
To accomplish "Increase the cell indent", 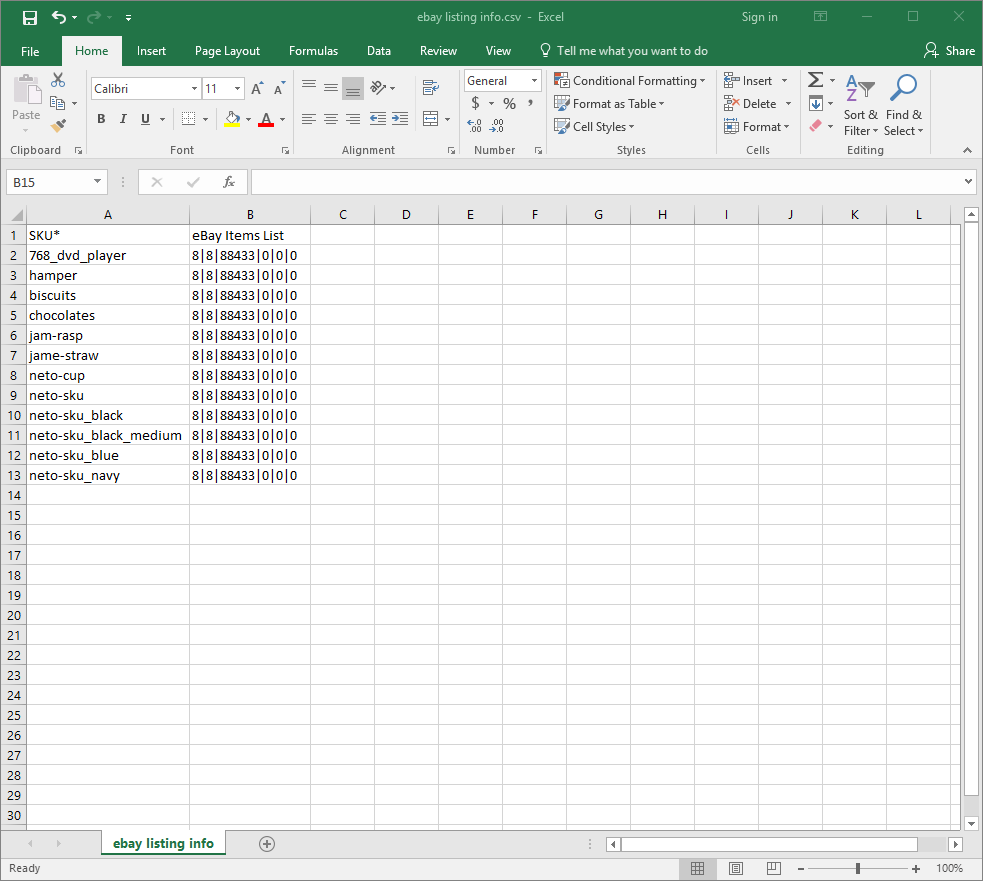I will pos(400,119).
